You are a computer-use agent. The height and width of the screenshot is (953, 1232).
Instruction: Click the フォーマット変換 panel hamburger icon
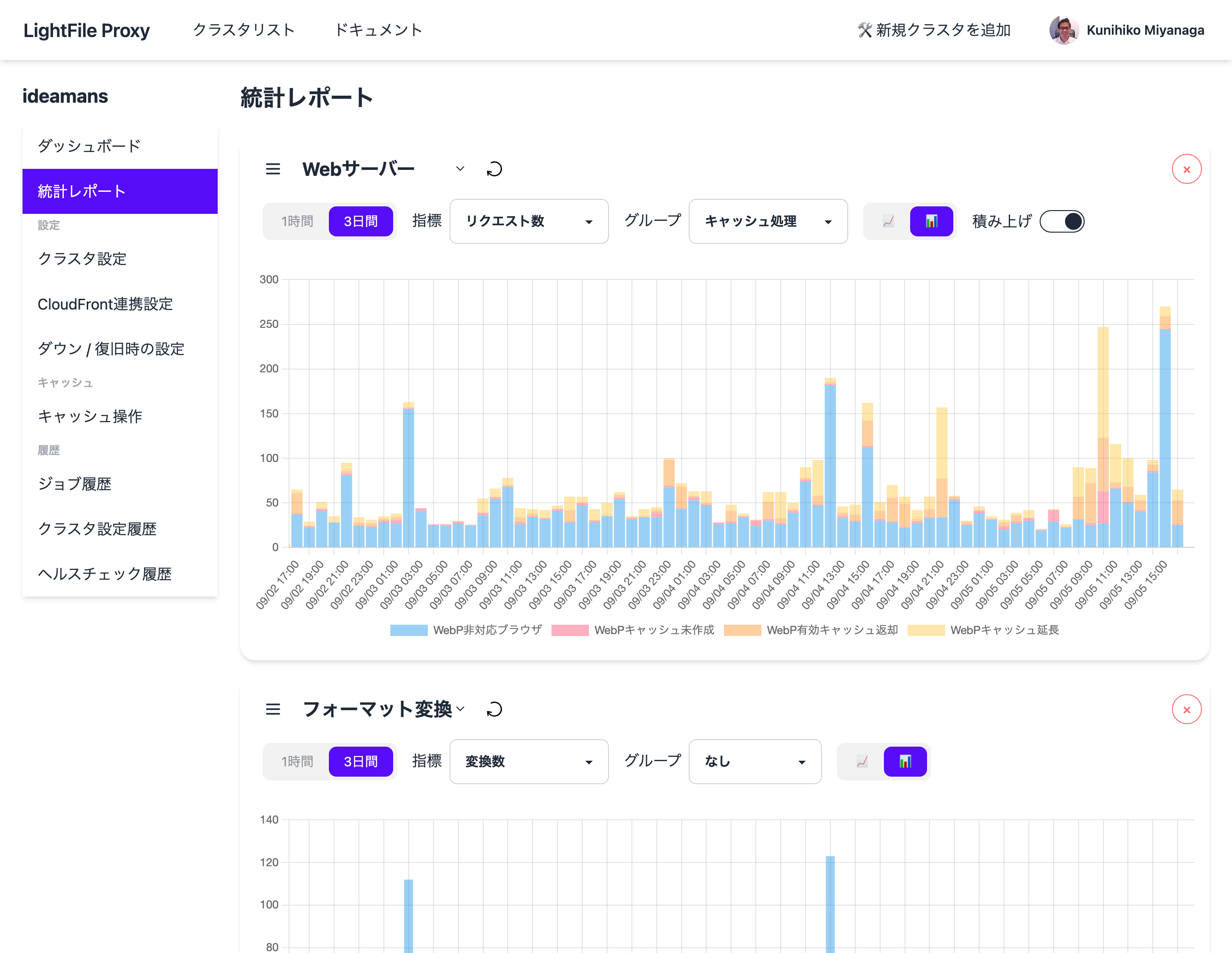[273, 710]
